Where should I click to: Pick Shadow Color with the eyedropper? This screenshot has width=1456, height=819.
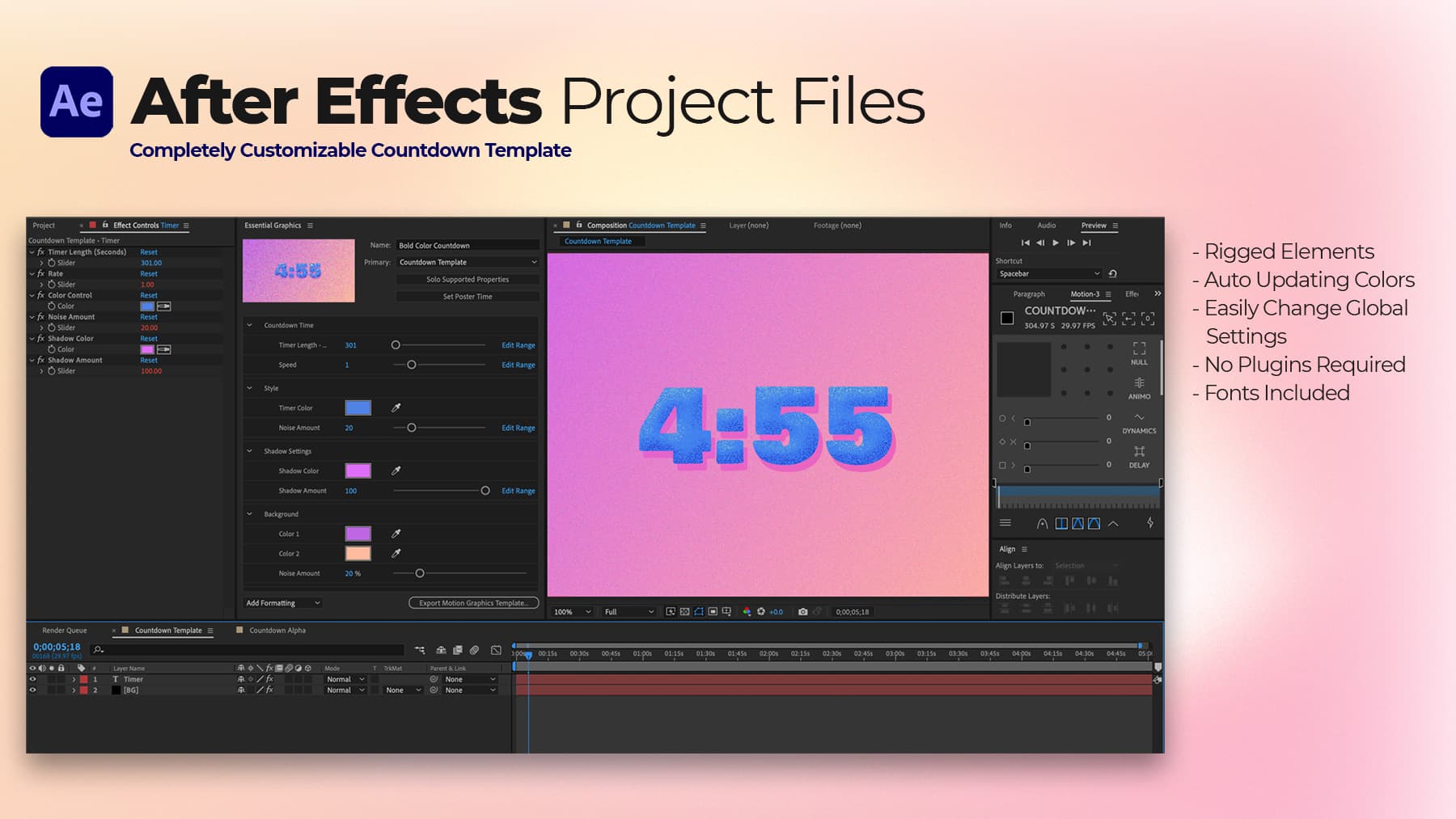(x=396, y=471)
